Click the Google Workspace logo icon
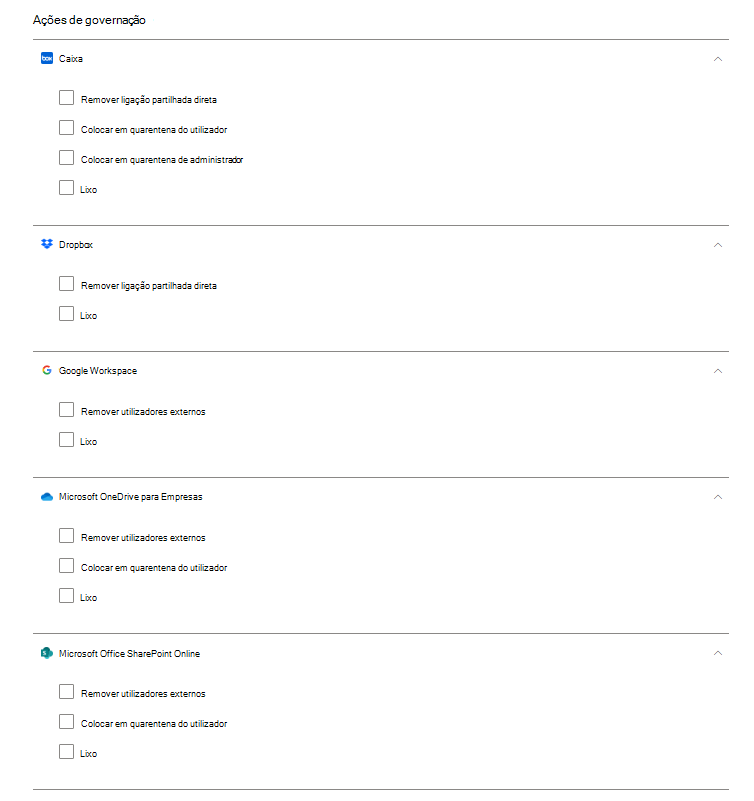 point(46,371)
